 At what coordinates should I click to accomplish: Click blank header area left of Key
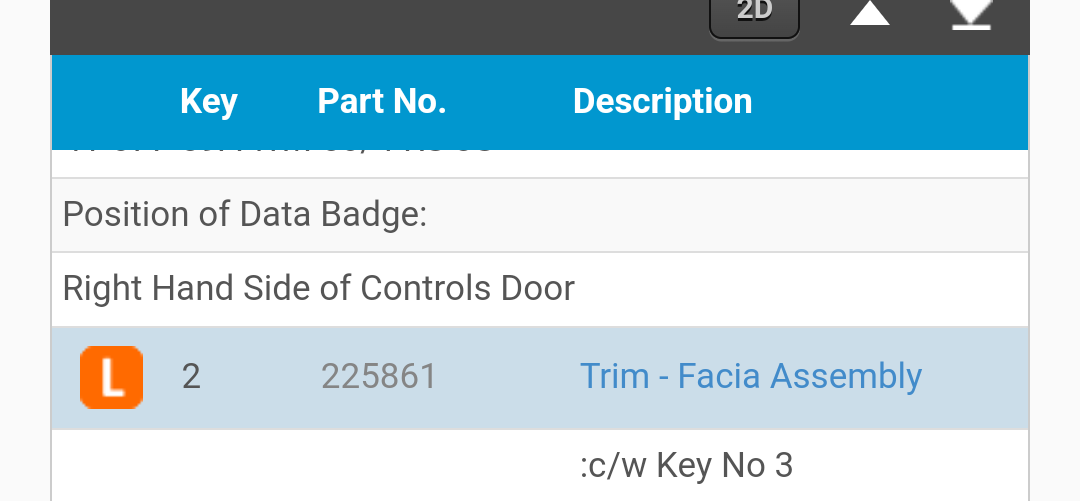coord(110,101)
